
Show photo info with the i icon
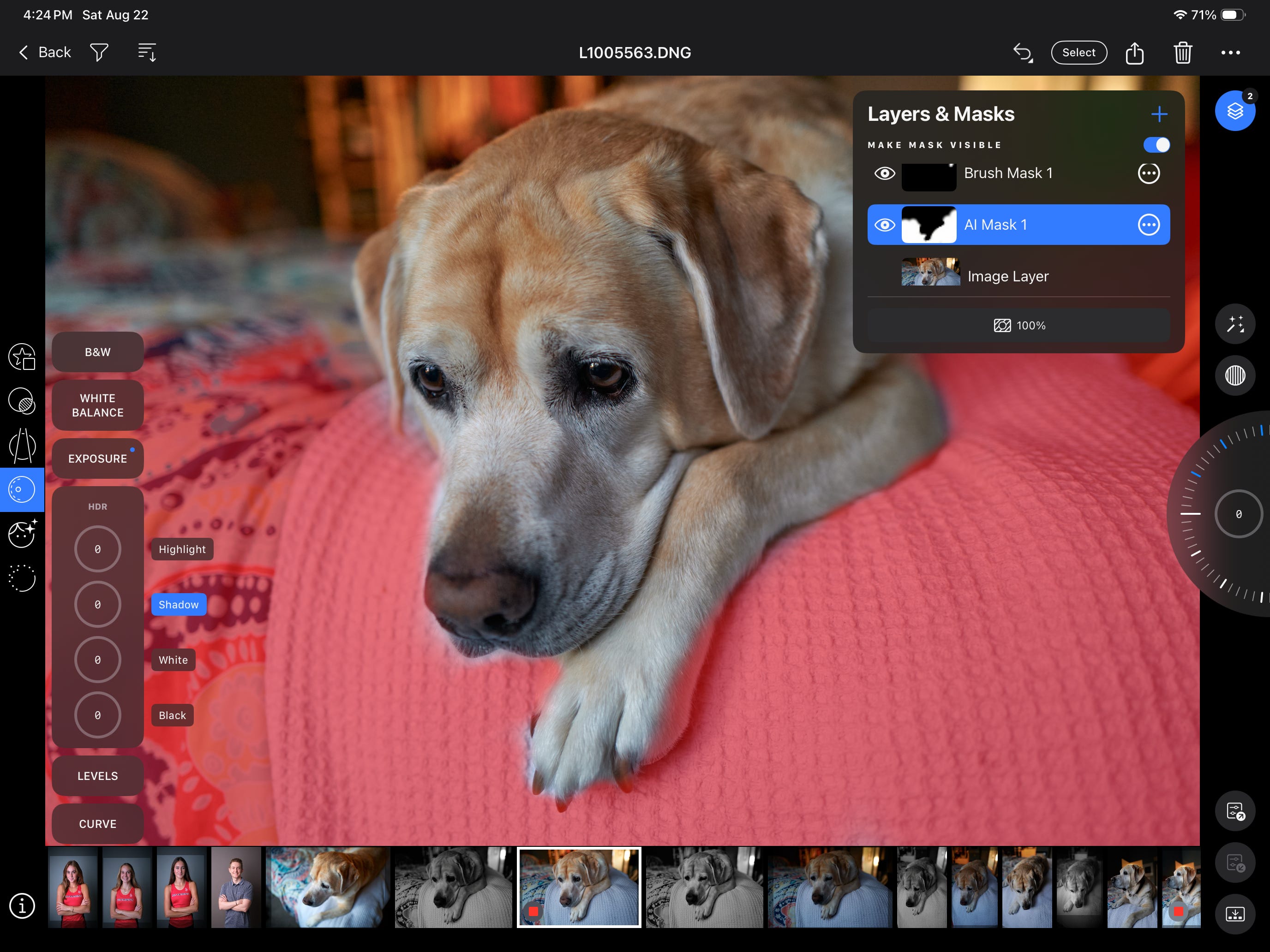click(x=22, y=906)
